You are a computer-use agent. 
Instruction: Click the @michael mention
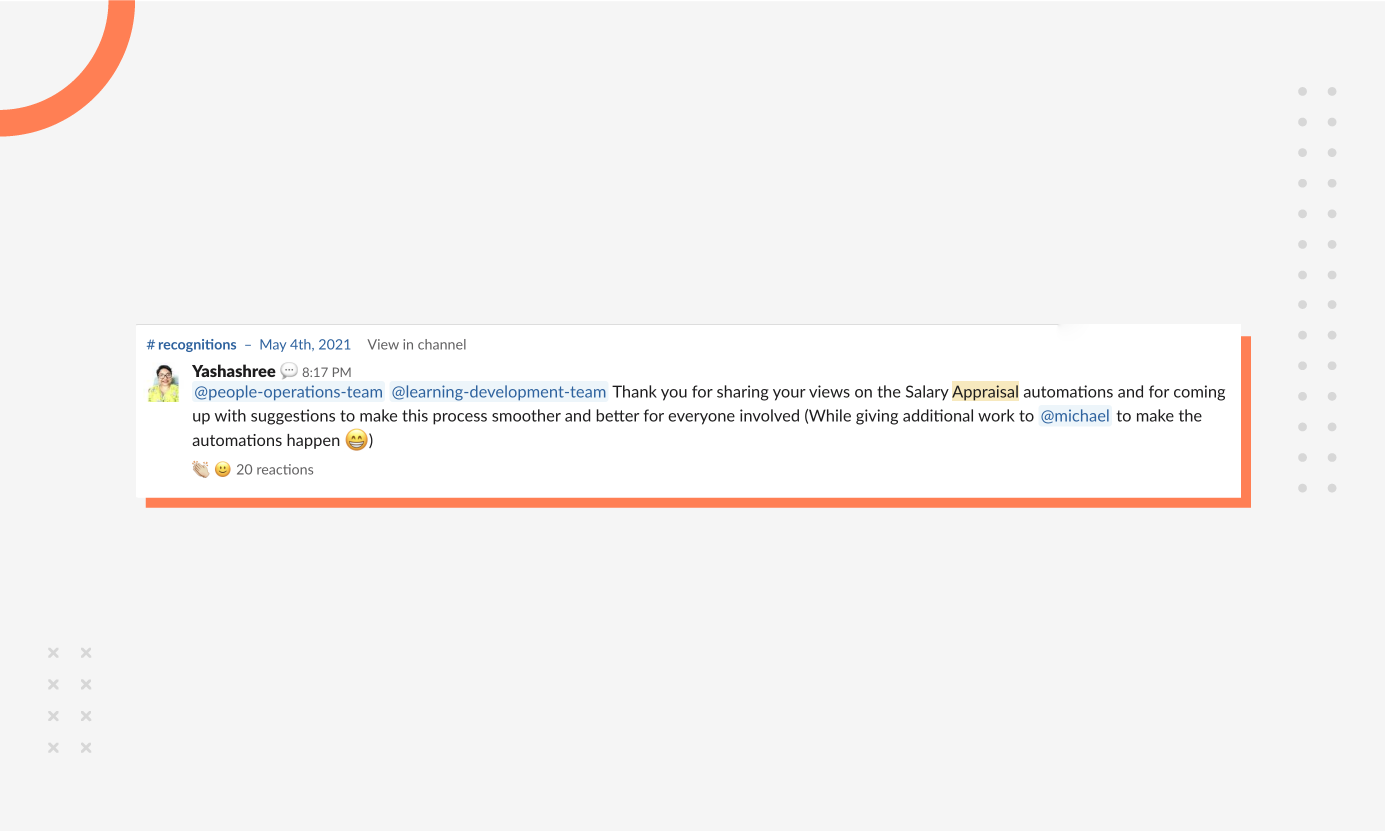click(1075, 416)
